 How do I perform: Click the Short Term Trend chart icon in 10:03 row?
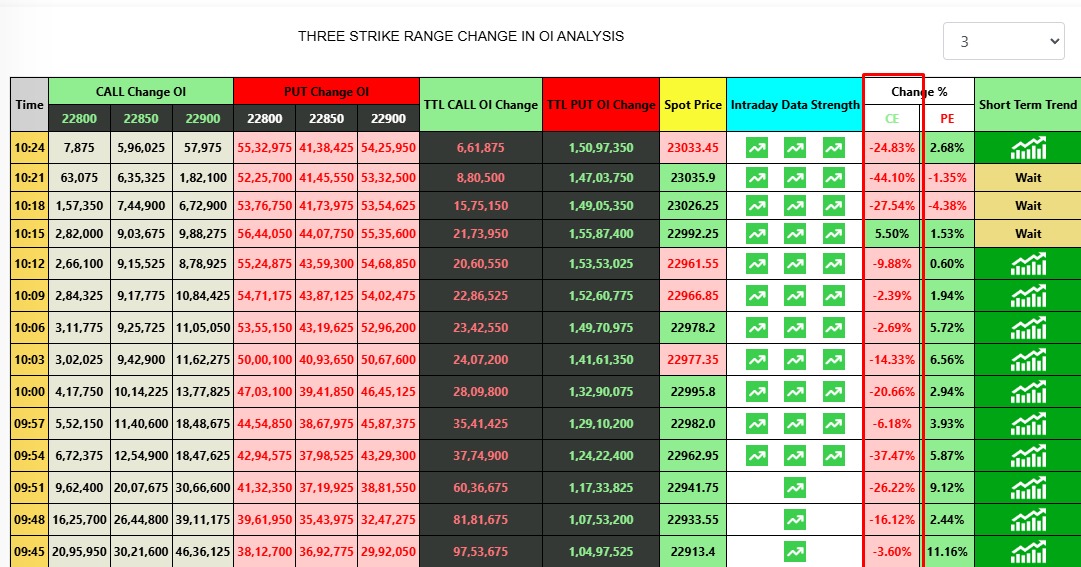[x=1028, y=359]
